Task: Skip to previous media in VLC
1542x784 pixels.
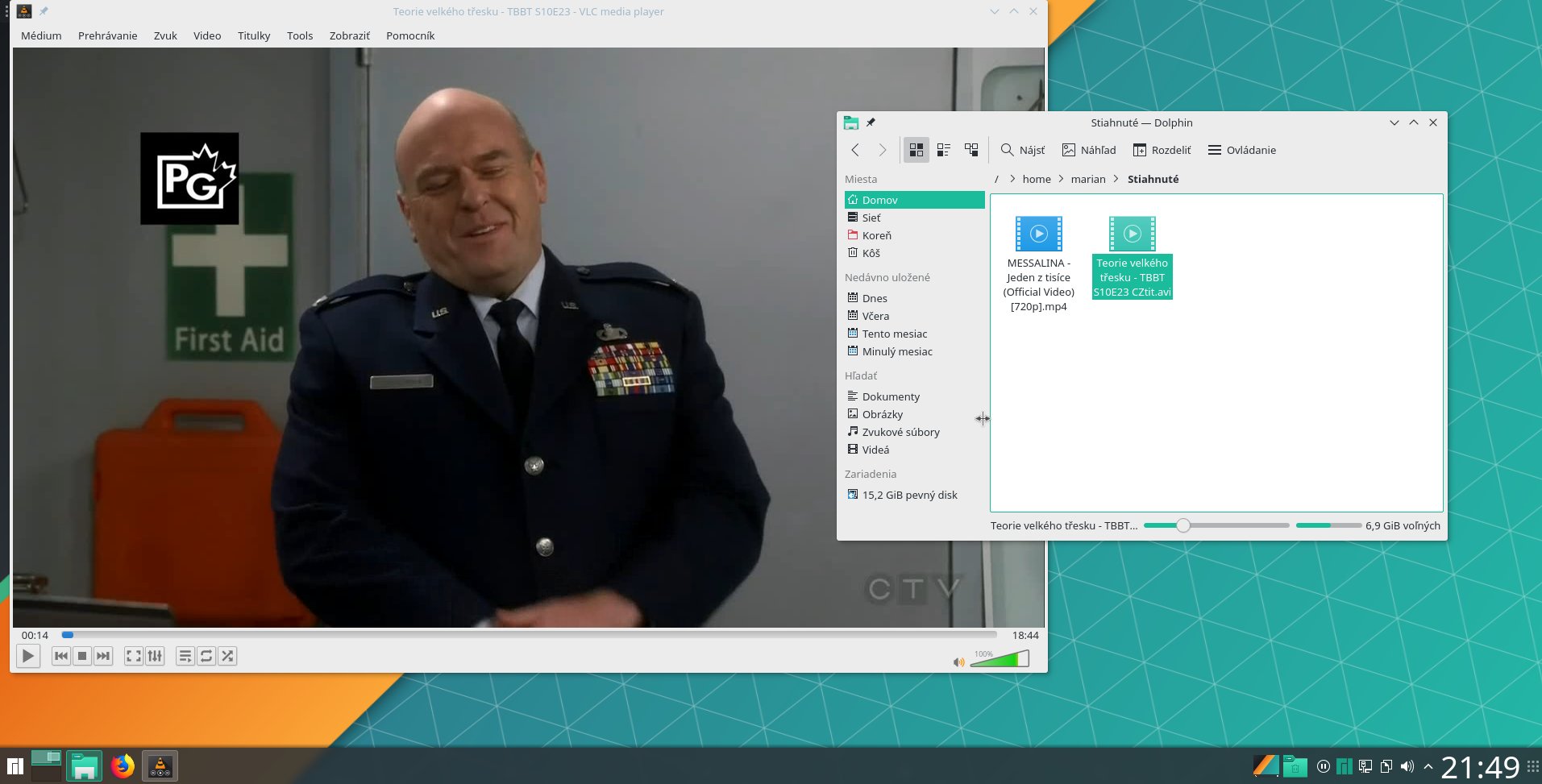Action: point(61,656)
